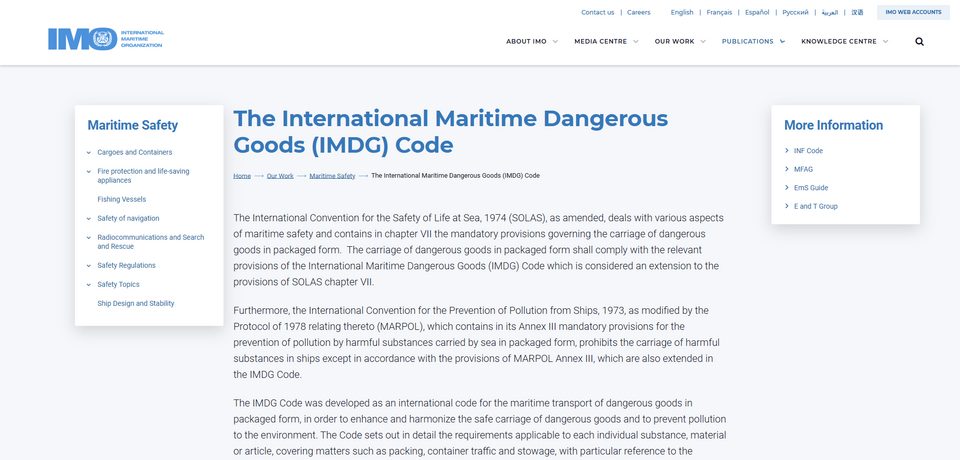The width and height of the screenshot is (960, 460).
Task: Open the EmS Guide link
Action: (811, 188)
